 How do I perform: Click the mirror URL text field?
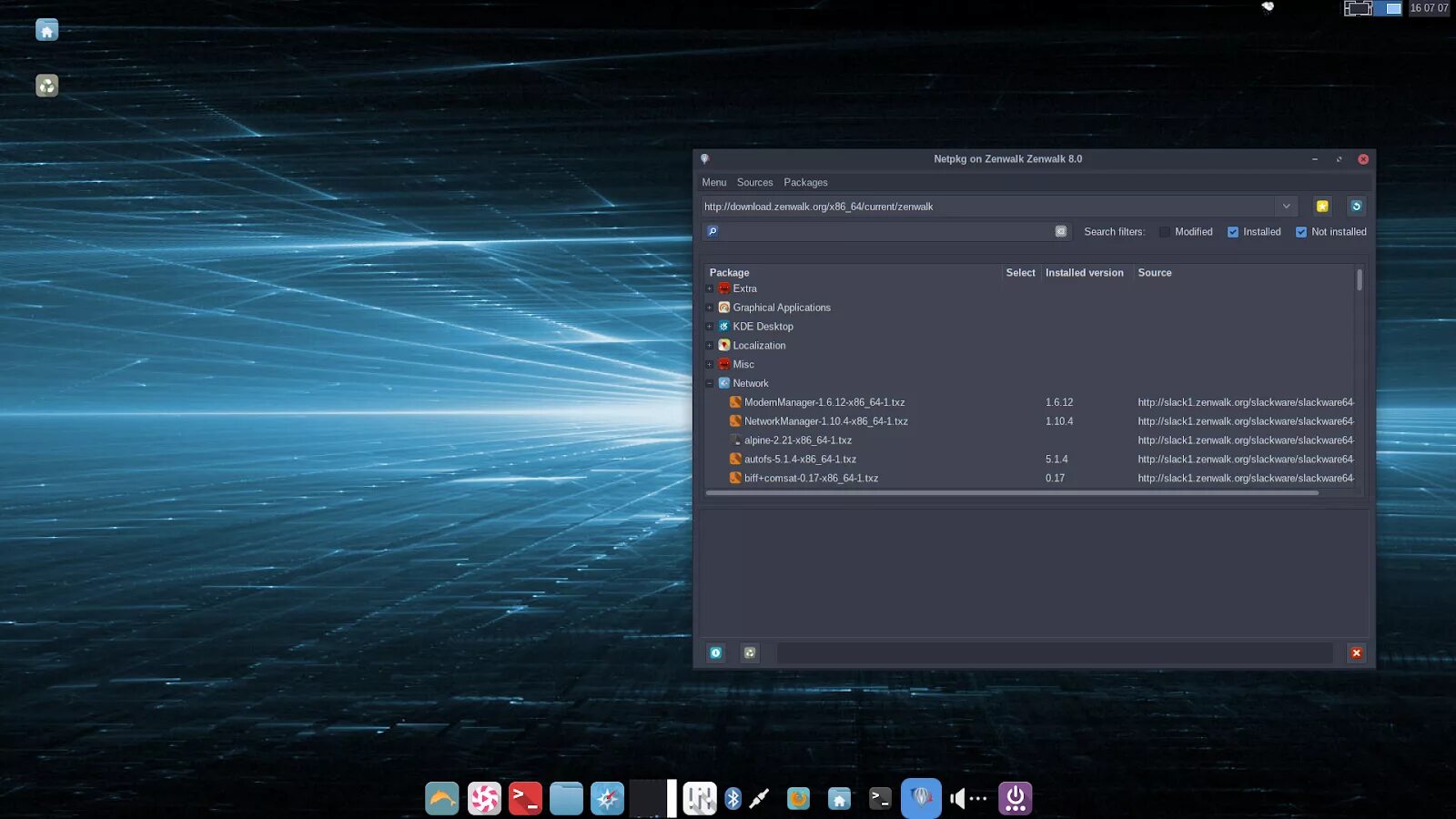click(x=987, y=207)
